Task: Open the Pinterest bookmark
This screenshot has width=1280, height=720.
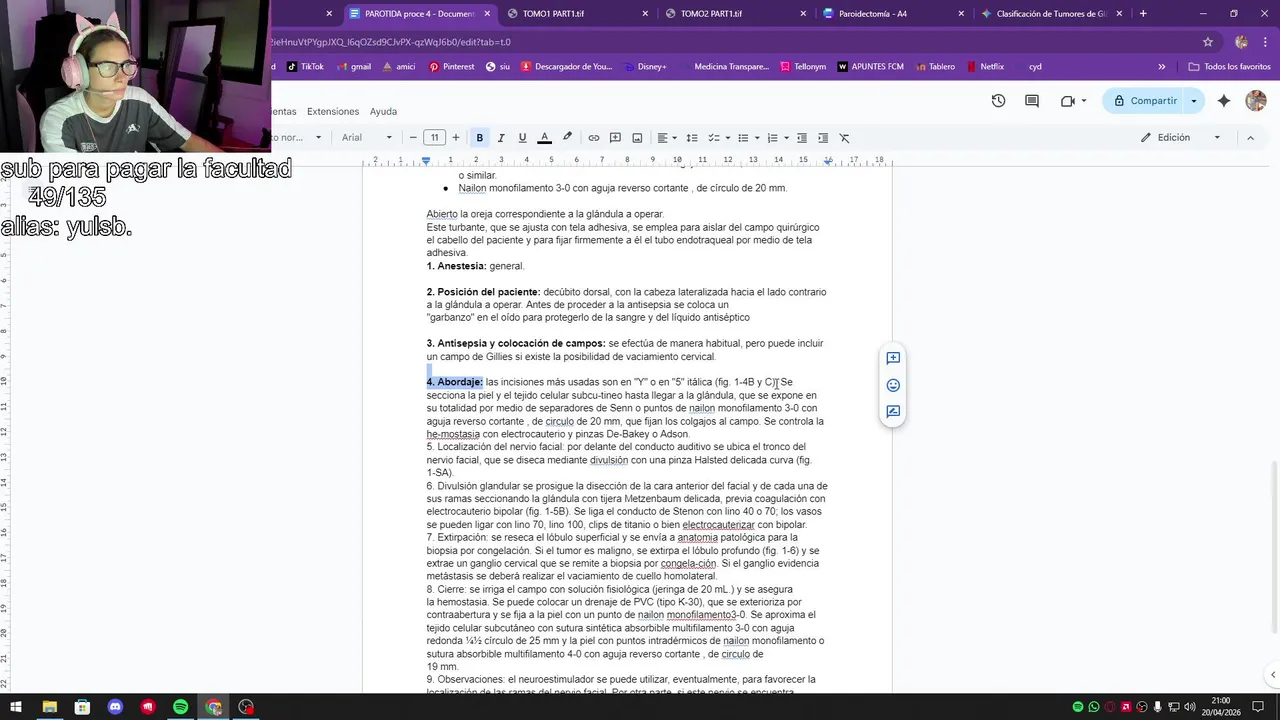Action: (452, 67)
